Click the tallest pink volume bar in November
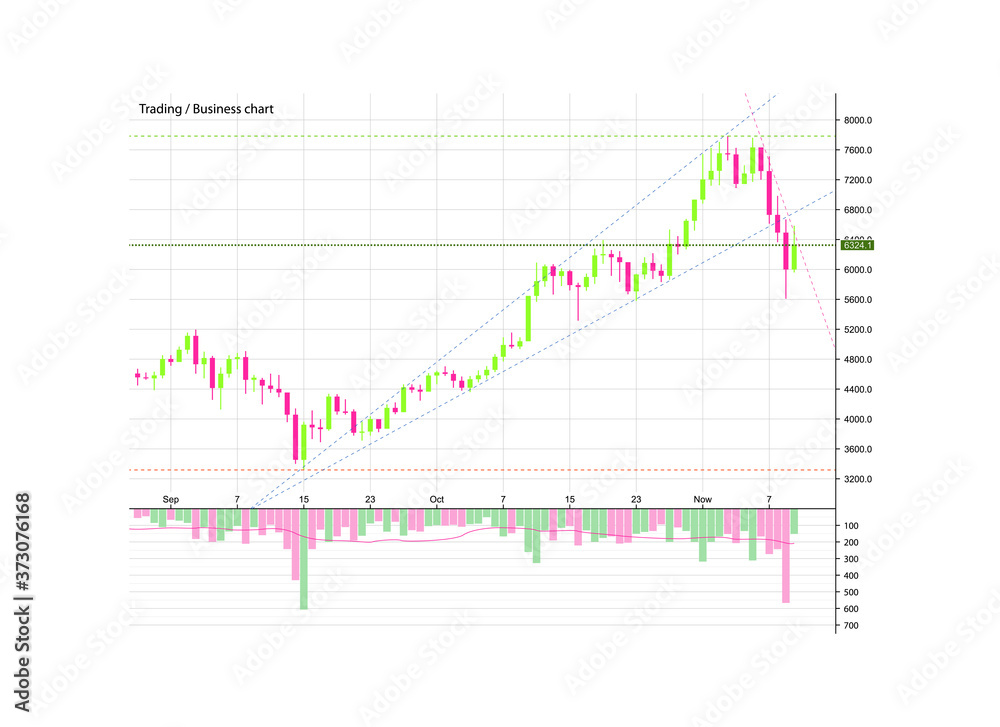 (x=786, y=555)
